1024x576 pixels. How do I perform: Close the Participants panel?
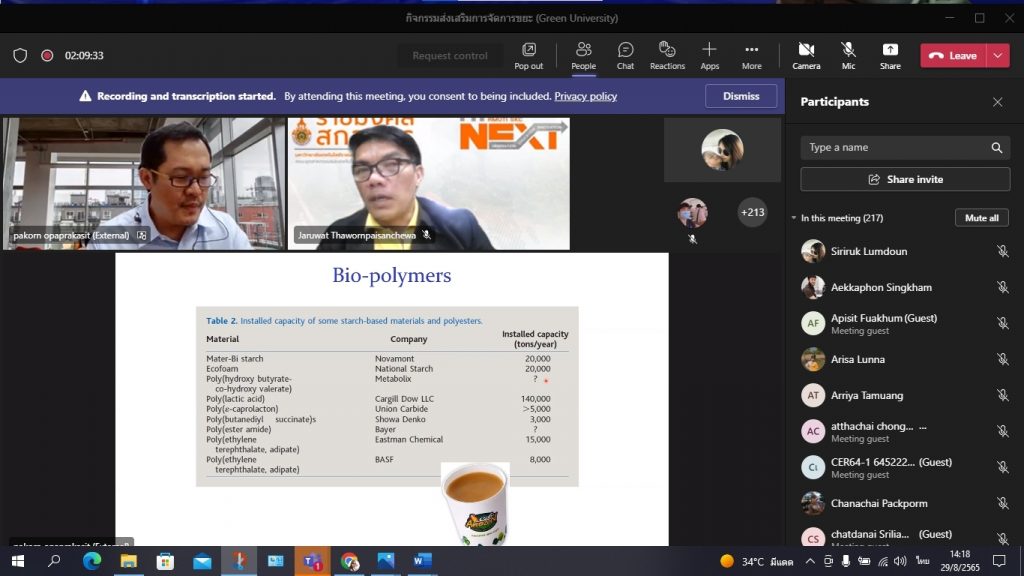[x=997, y=102]
